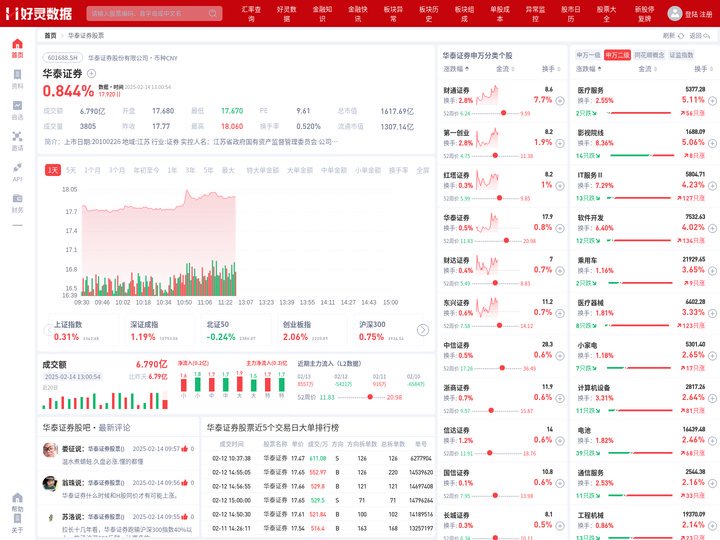Switch to 申万一级 tab
720x540 pixels.
588,55
